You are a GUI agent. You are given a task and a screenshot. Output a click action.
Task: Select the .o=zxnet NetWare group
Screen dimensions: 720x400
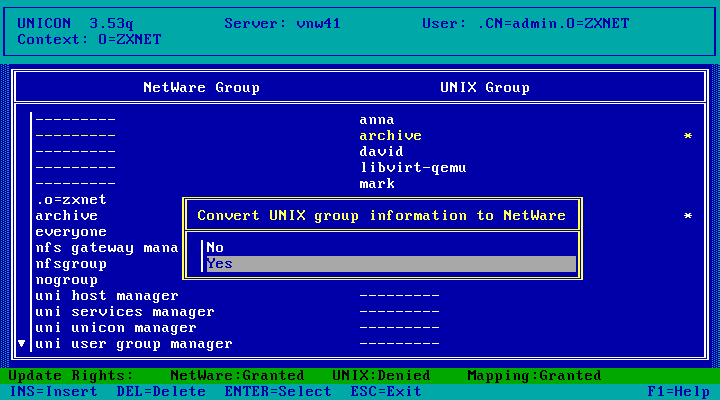[x=71, y=200]
